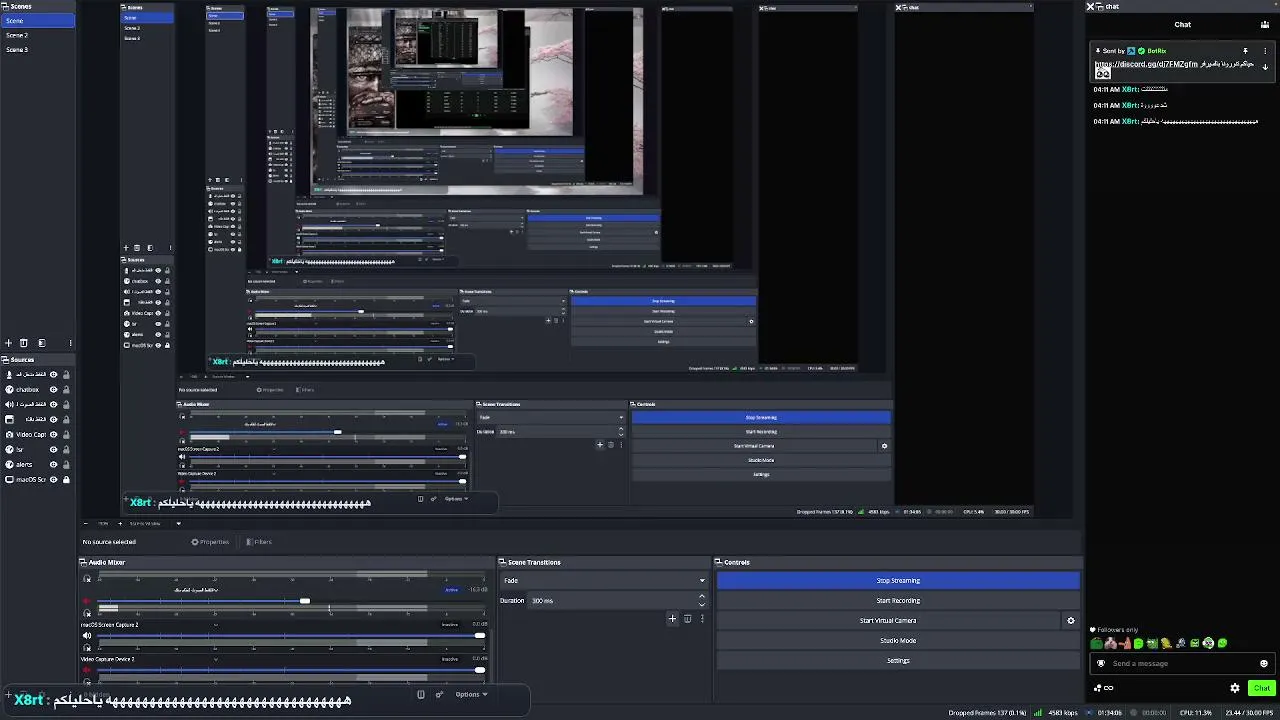Expand macOS Screen Capture 2 mixer options chevron
The width and height of the screenshot is (1280, 720).
tap(216, 626)
